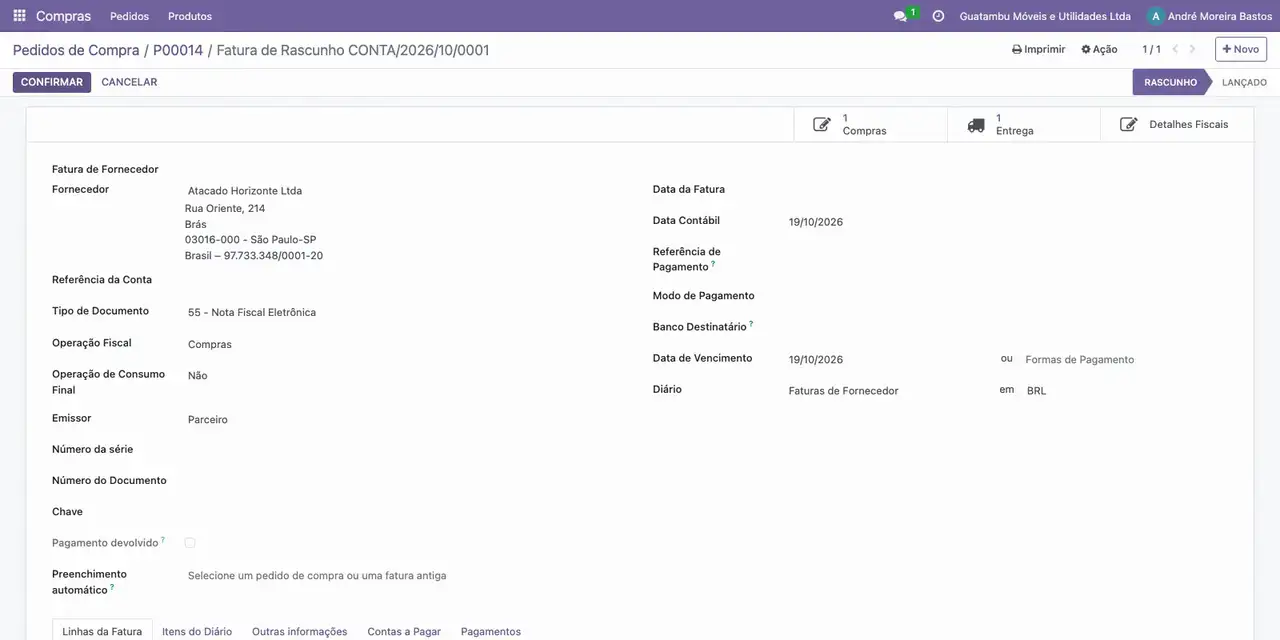Open the activities clock icon

pos(938,16)
